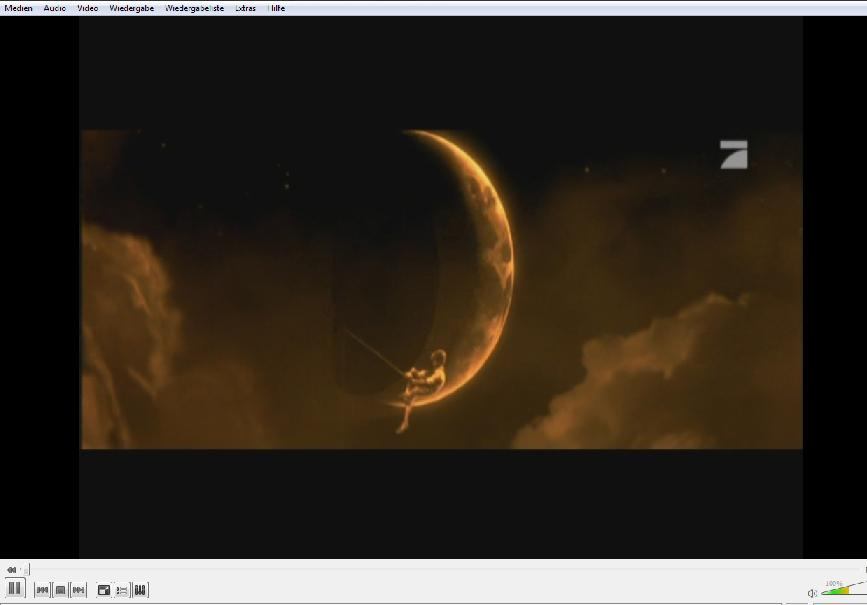Adjust the volume slider

point(844,590)
